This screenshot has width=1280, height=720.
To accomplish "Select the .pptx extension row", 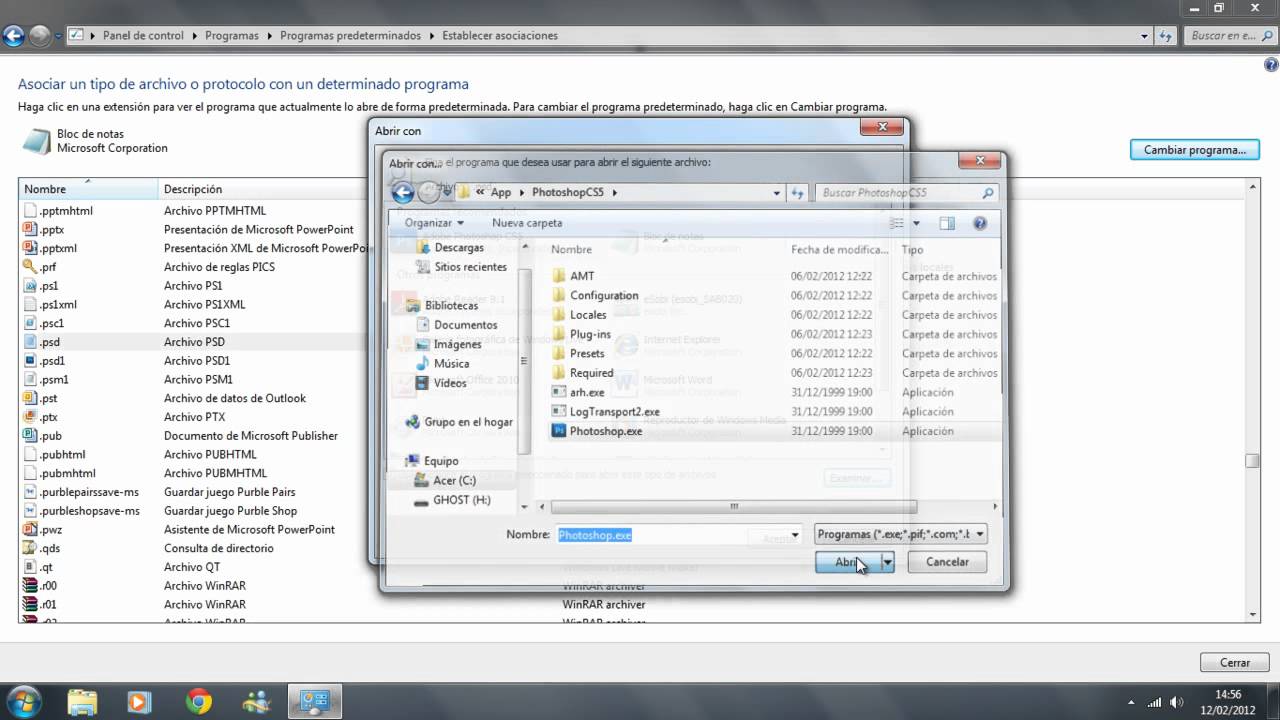I will [x=193, y=229].
